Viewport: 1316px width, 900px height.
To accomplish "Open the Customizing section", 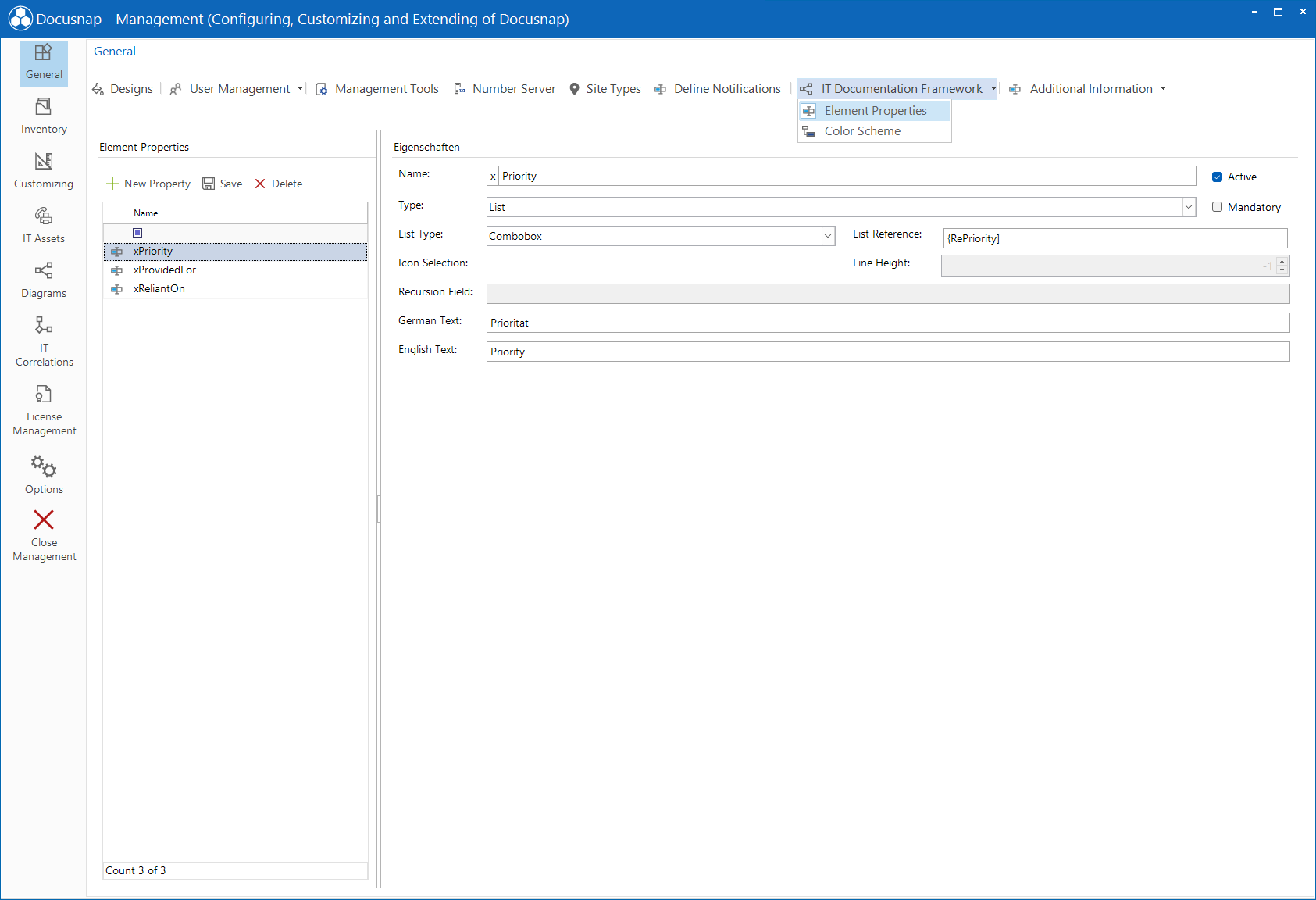I will click(44, 171).
